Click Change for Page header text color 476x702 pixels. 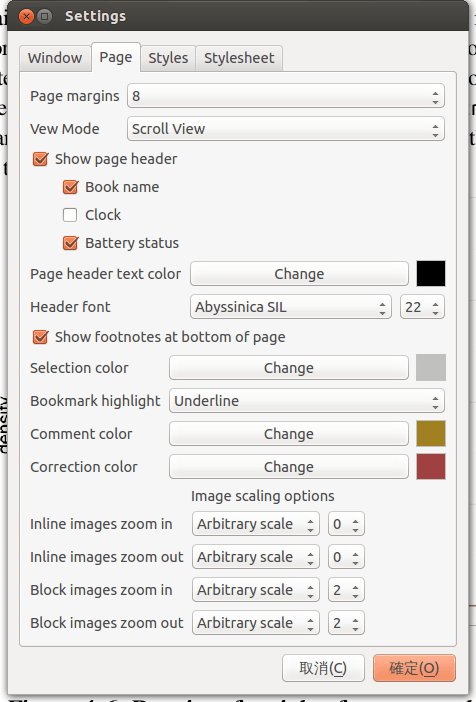(x=299, y=274)
